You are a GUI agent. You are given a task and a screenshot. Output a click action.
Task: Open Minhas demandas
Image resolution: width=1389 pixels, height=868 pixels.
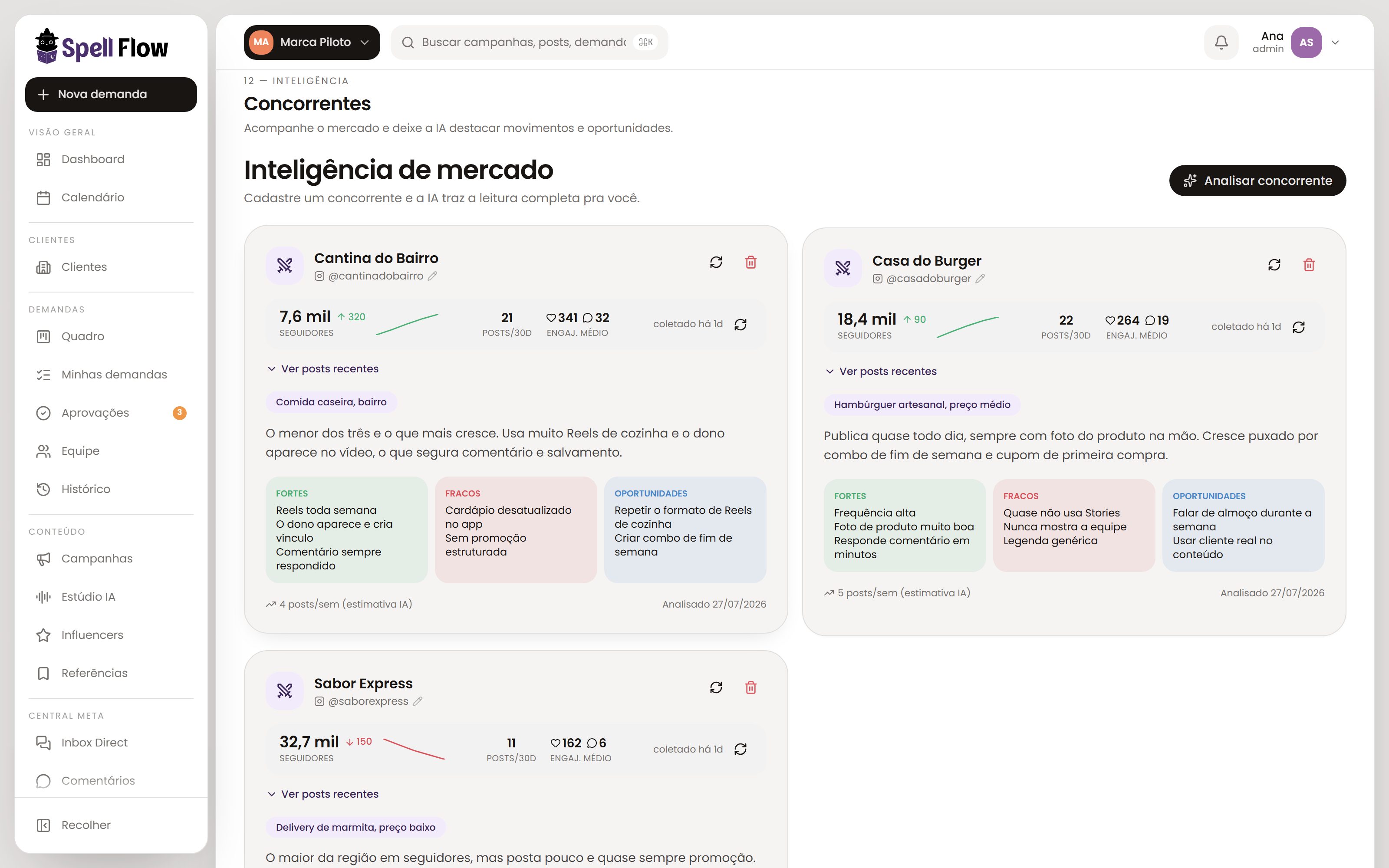click(111, 375)
